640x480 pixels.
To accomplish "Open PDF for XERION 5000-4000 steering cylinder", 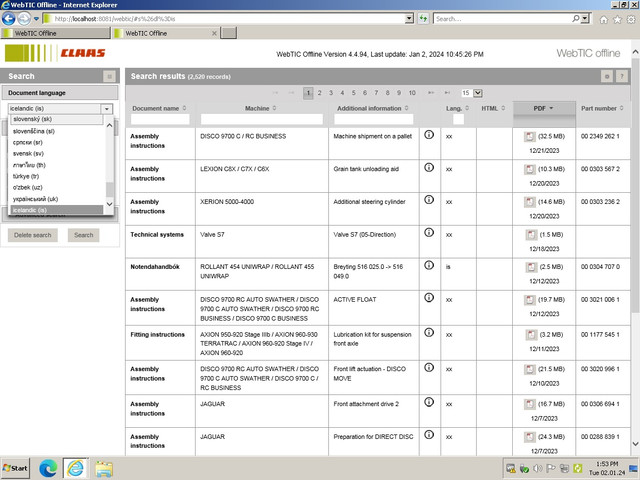I will (x=529, y=202).
